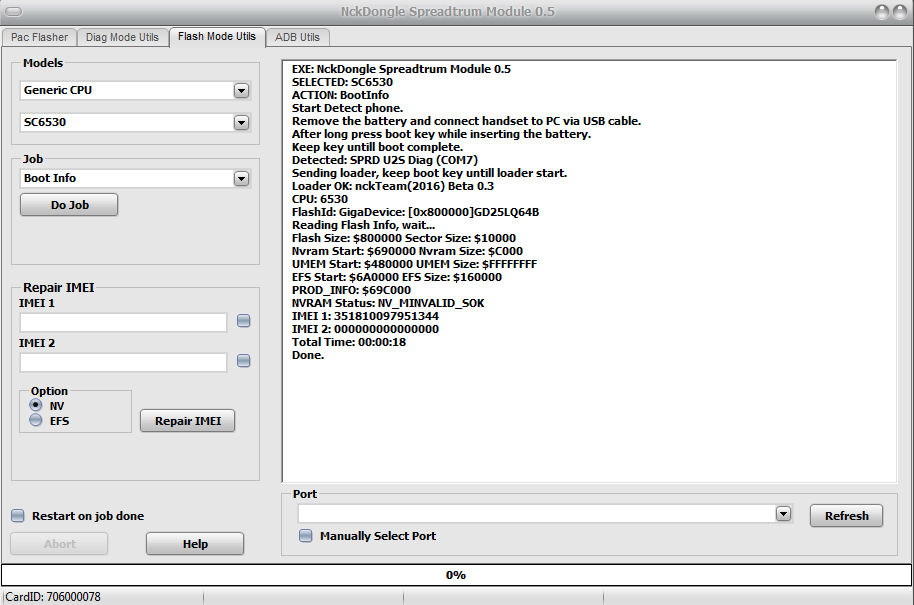Toggle Restart on job done checkbox
Screen dimensions: 914x605
[18, 516]
